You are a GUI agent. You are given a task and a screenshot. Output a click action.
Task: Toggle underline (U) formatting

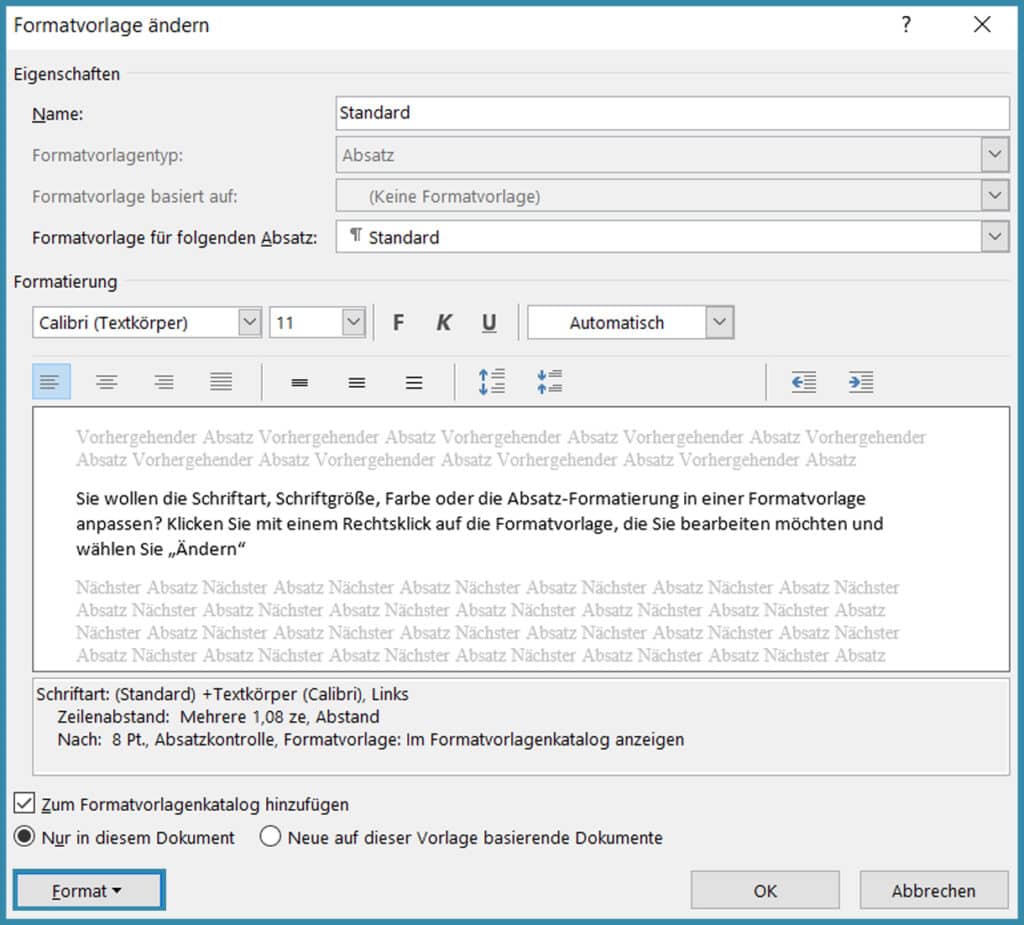click(489, 323)
